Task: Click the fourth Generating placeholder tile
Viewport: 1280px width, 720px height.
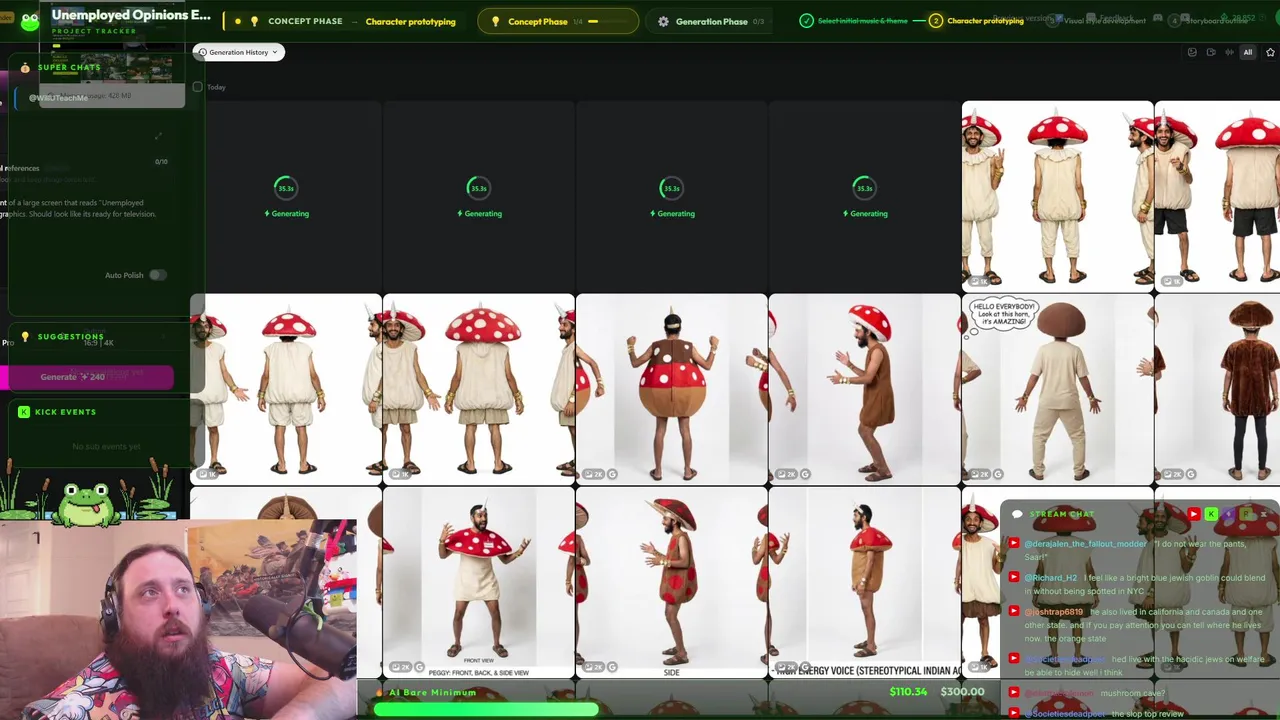Action: pos(864,197)
